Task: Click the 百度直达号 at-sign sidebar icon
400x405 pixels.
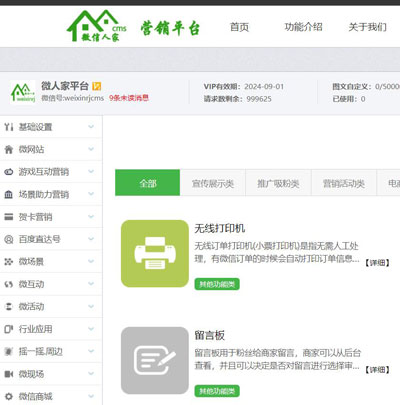Action: point(9,239)
